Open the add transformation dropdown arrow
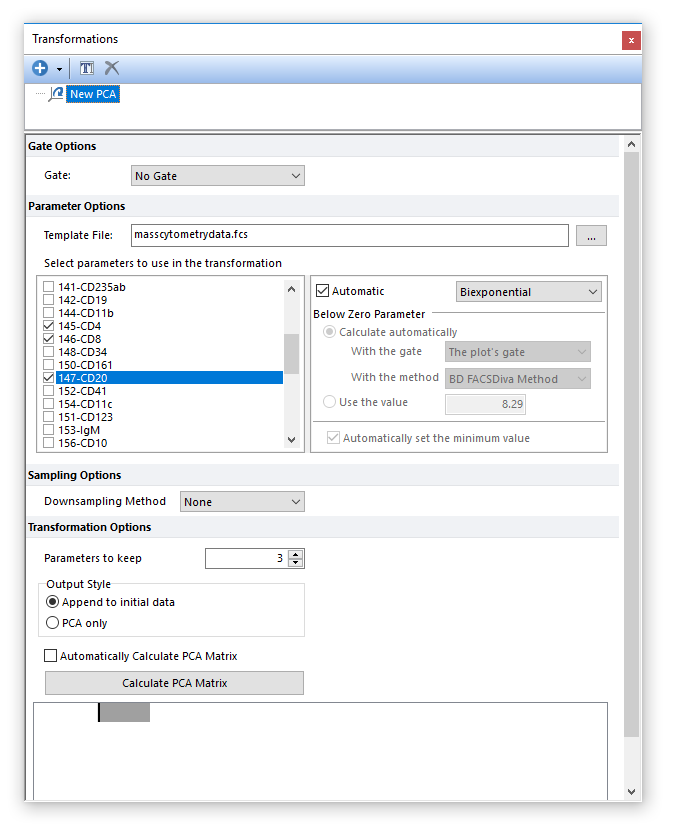 pyautogui.click(x=59, y=69)
